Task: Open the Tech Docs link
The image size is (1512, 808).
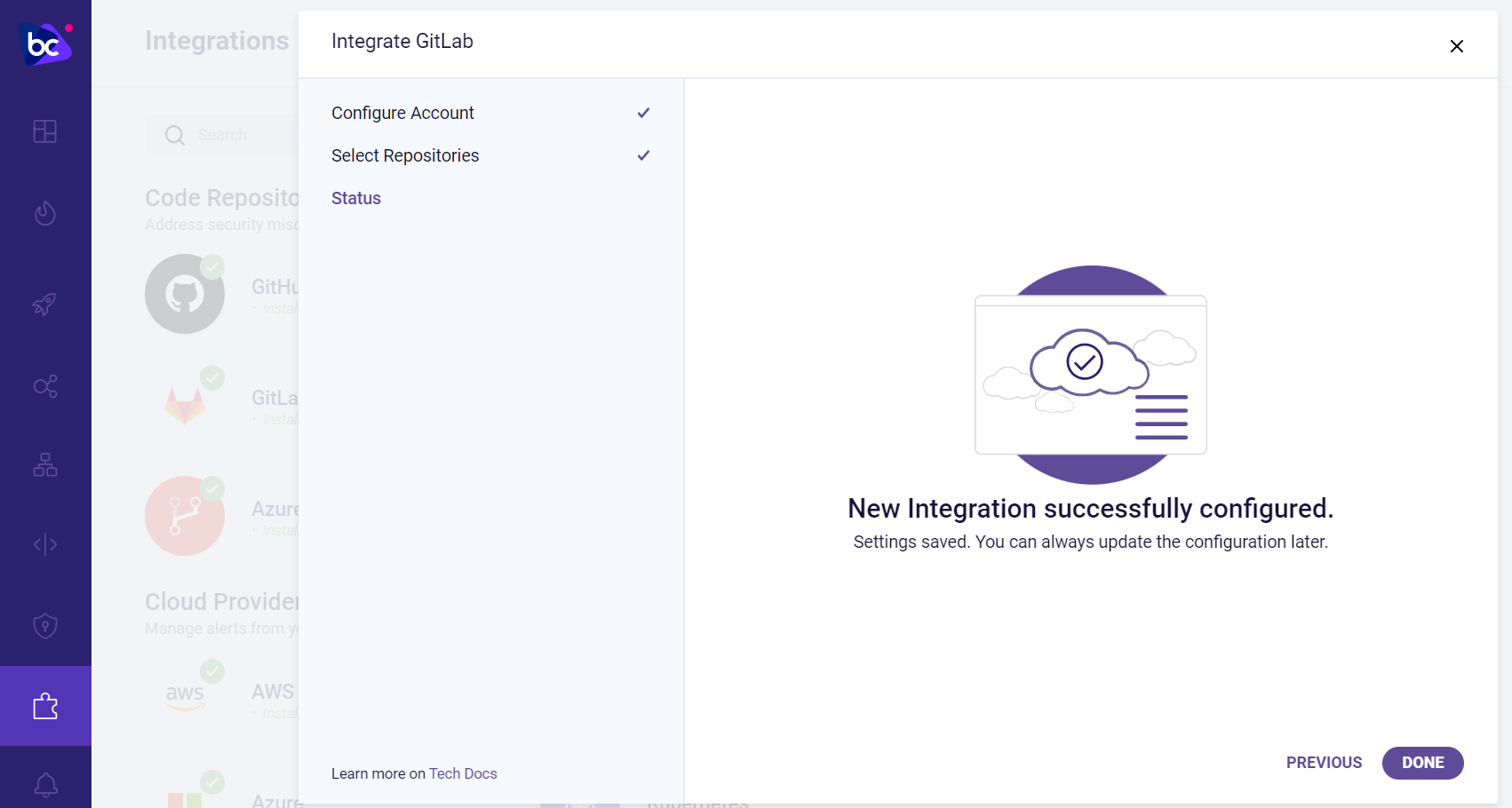Action: point(463,773)
